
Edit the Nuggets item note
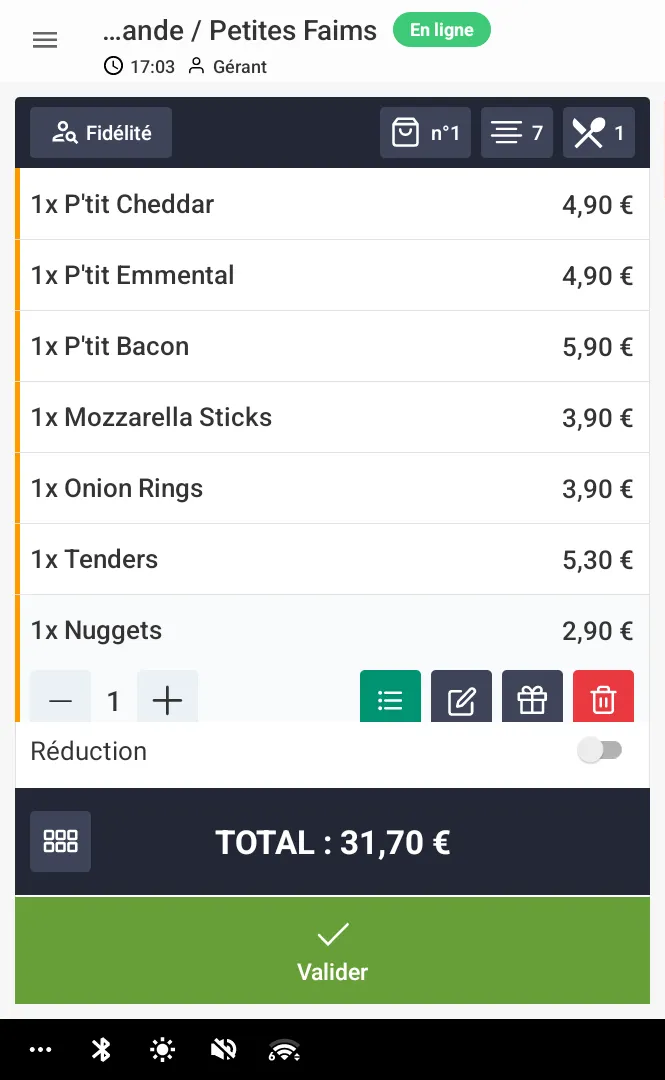(x=461, y=699)
